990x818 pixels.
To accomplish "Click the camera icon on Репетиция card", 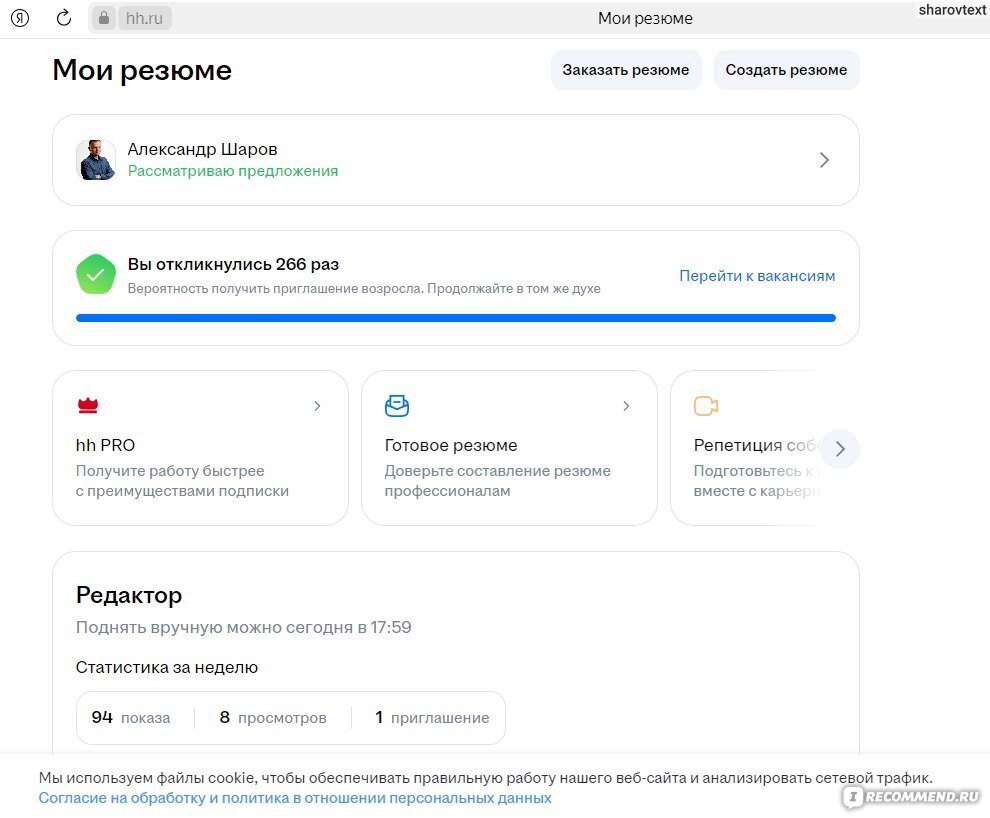I will [x=706, y=405].
